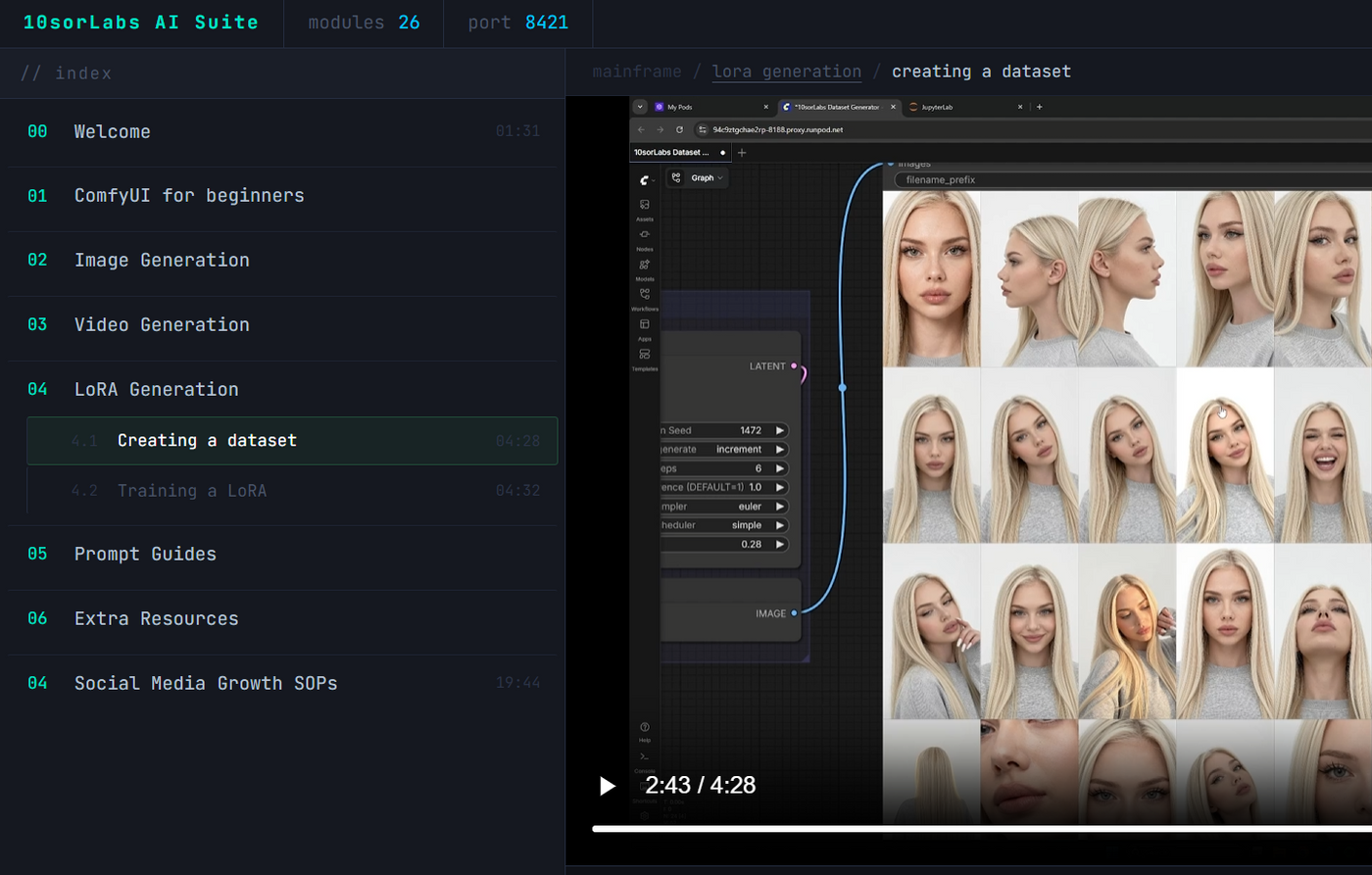Screen dimensions: 1372x875
Task: Open the Nodes library icon in sidebar
Action: (645, 239)
